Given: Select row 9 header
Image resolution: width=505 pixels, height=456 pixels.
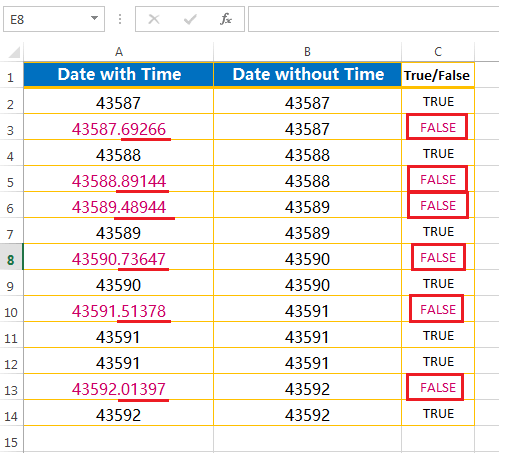Looking at the screenshot, I should pos(11,283).
